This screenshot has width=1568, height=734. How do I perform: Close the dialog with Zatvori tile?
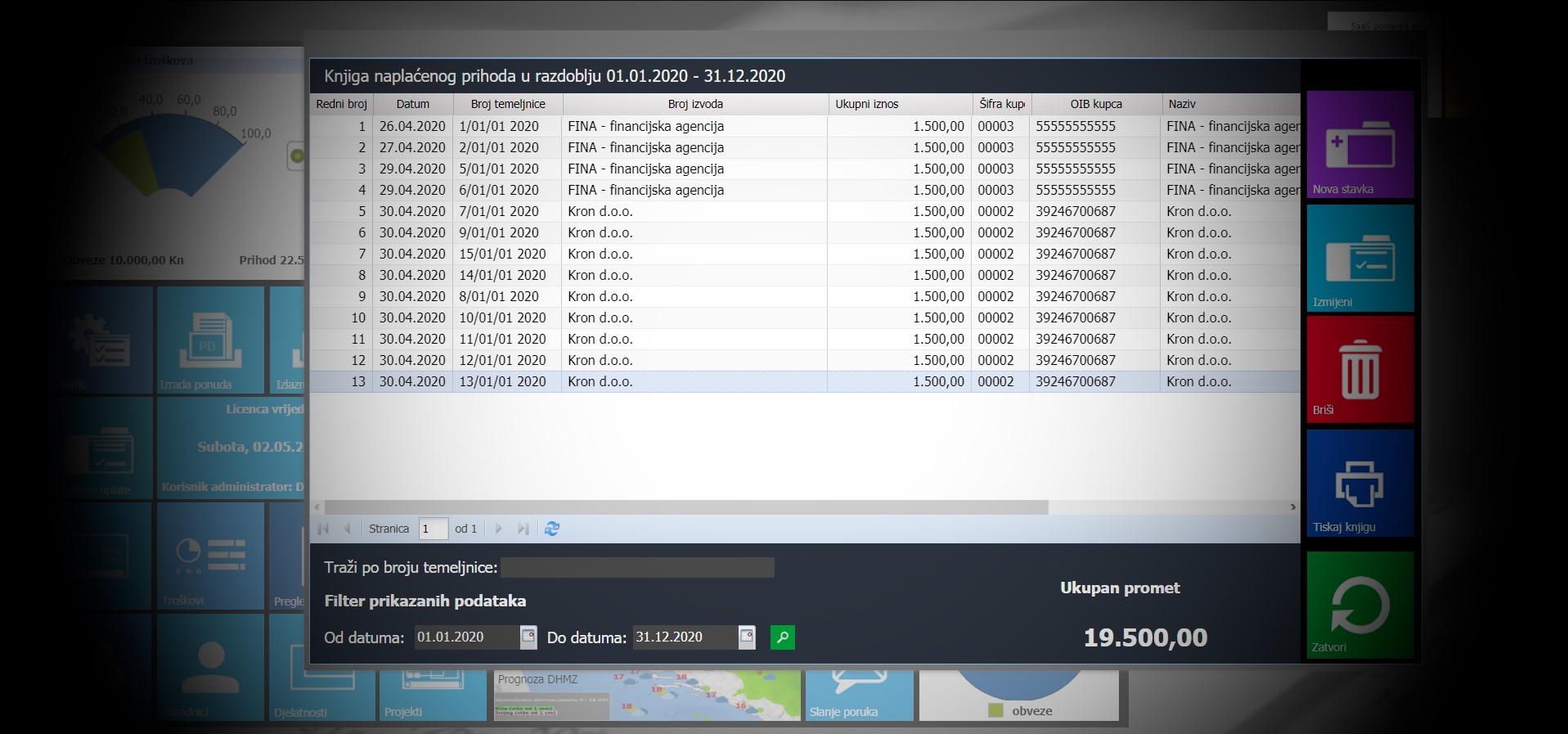point(1360,605)
